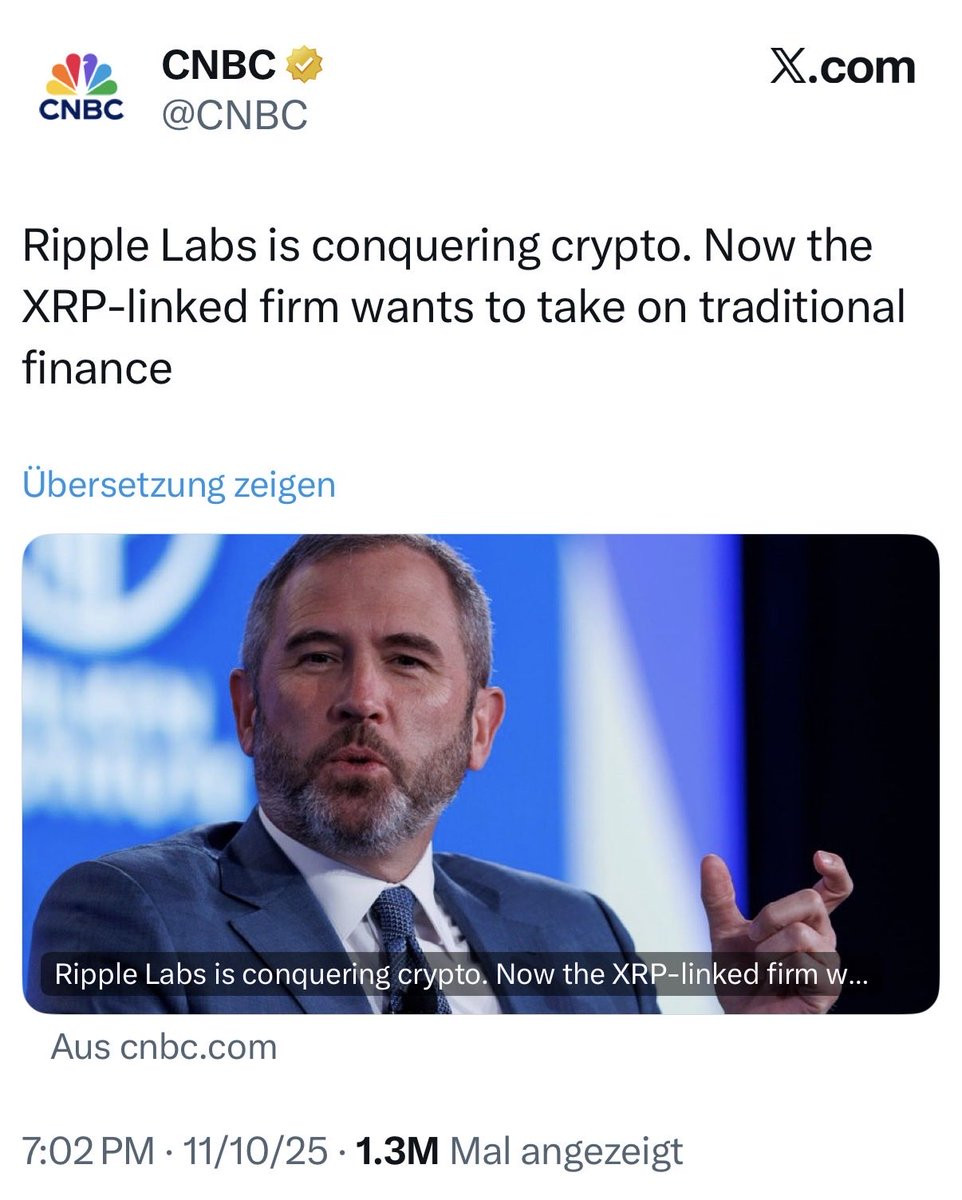Click the gold verified badge next to CNBC
The image size is (962, 1200).
[305, 66]
